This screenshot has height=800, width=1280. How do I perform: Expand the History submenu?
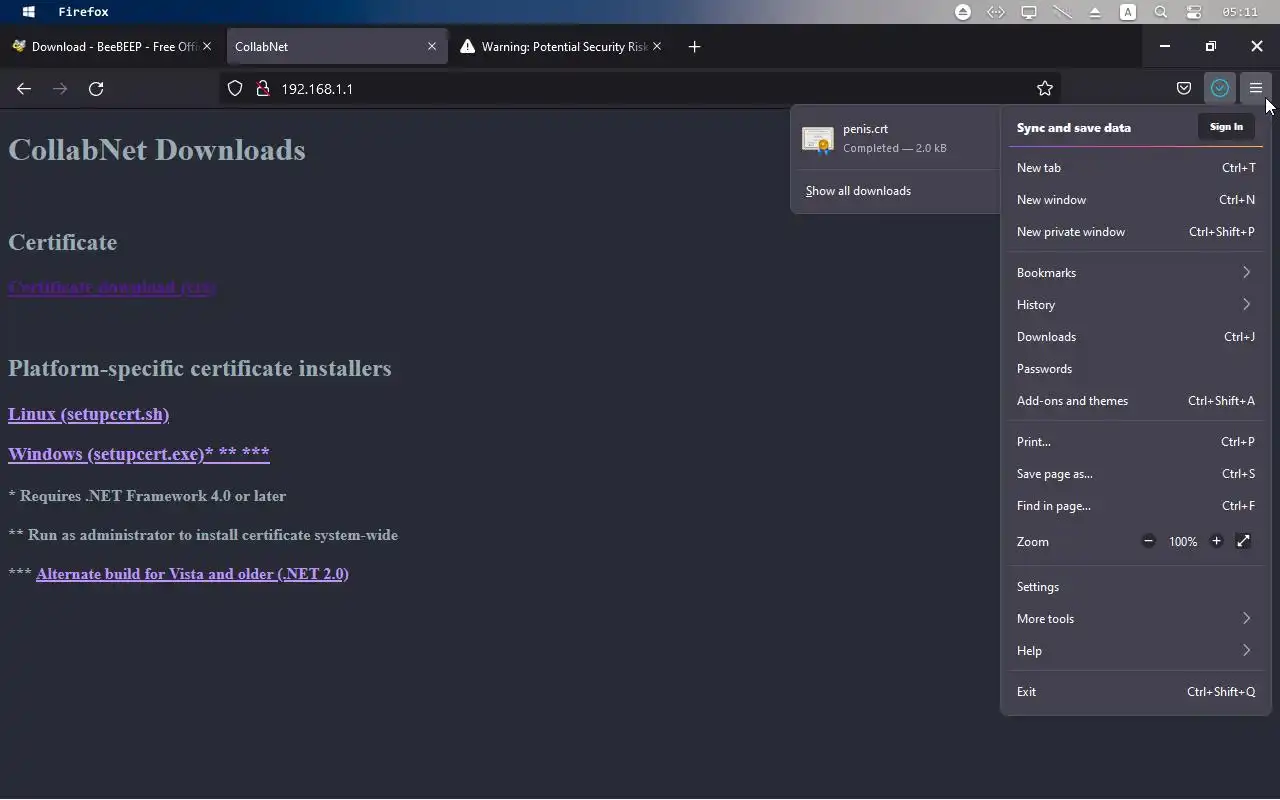(x=1136, y=305)
